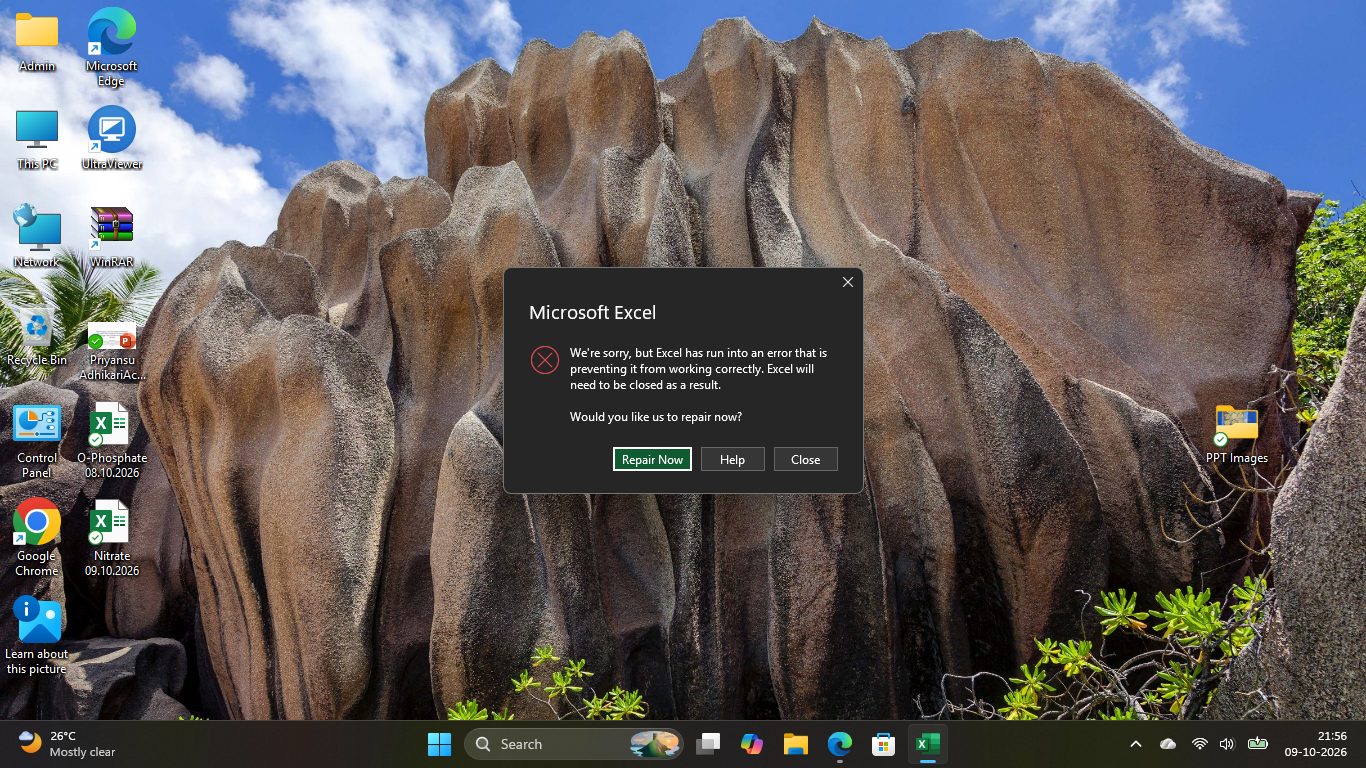Select the Admin folder desktop icon
The height and width of the screenshot is (768, 1366).
click(37, 42)
